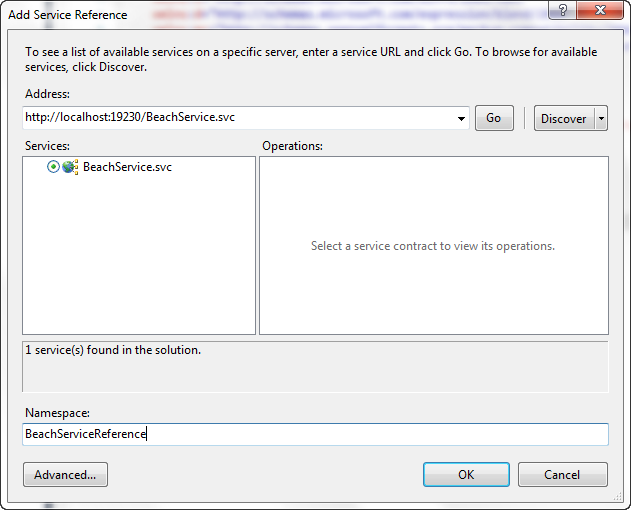631x510 pixels.
Task: Open the Address history dropdown arrow
Action: click(x=461, y=119)
